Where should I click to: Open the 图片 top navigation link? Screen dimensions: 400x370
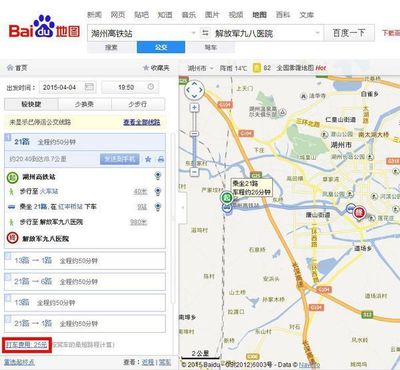coord(212,15)
